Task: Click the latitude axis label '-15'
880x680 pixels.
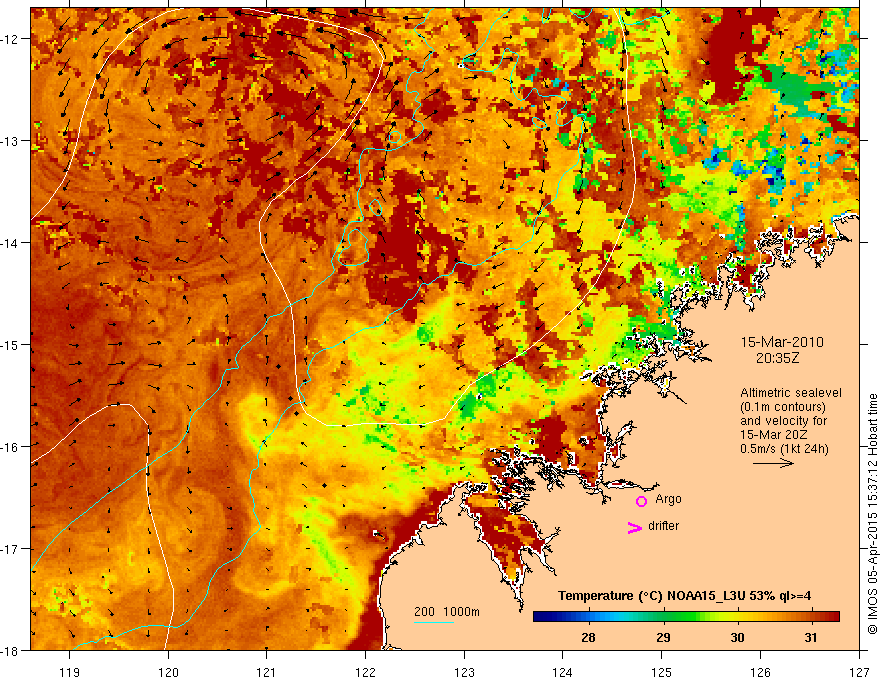Action: tap(11, 345)
